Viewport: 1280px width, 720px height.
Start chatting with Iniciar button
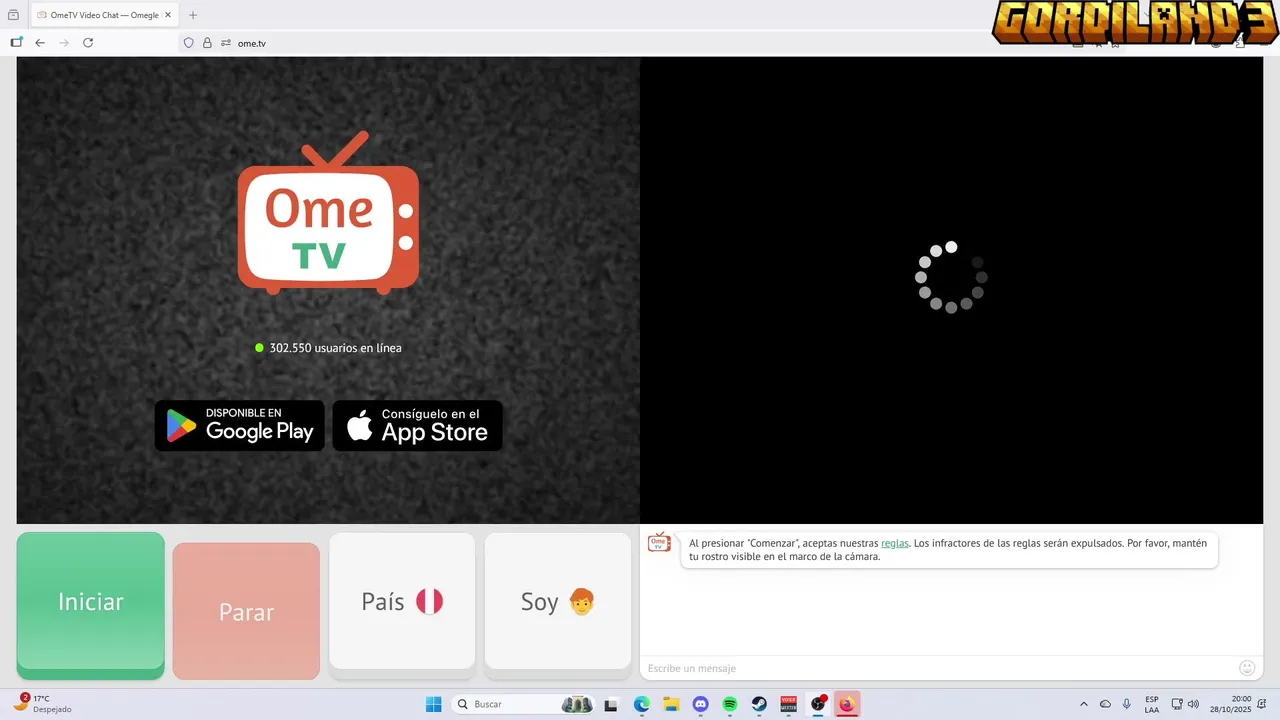pos(91,604)
